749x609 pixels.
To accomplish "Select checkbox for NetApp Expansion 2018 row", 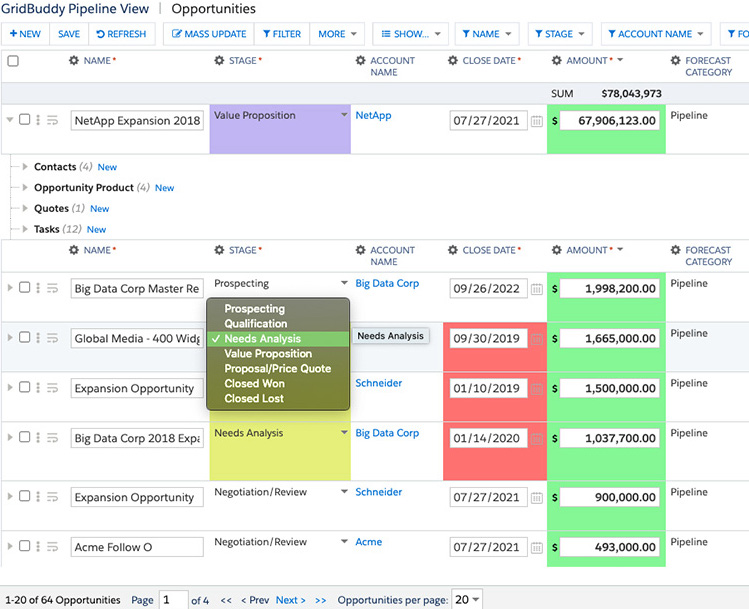I will [24, 119].
